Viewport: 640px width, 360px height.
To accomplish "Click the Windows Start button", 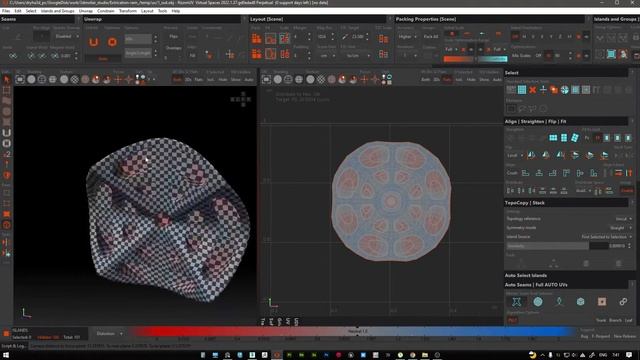I will point(6,356).
